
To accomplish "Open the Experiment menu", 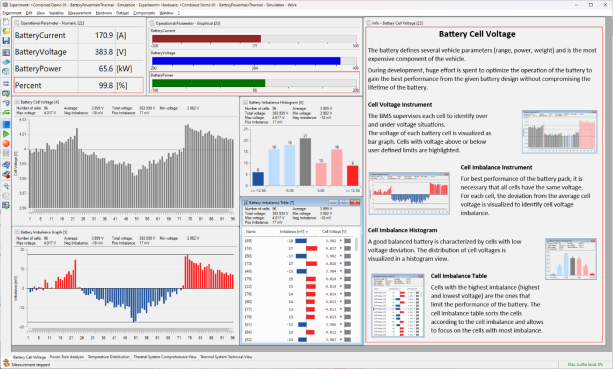I will point(12,13).
